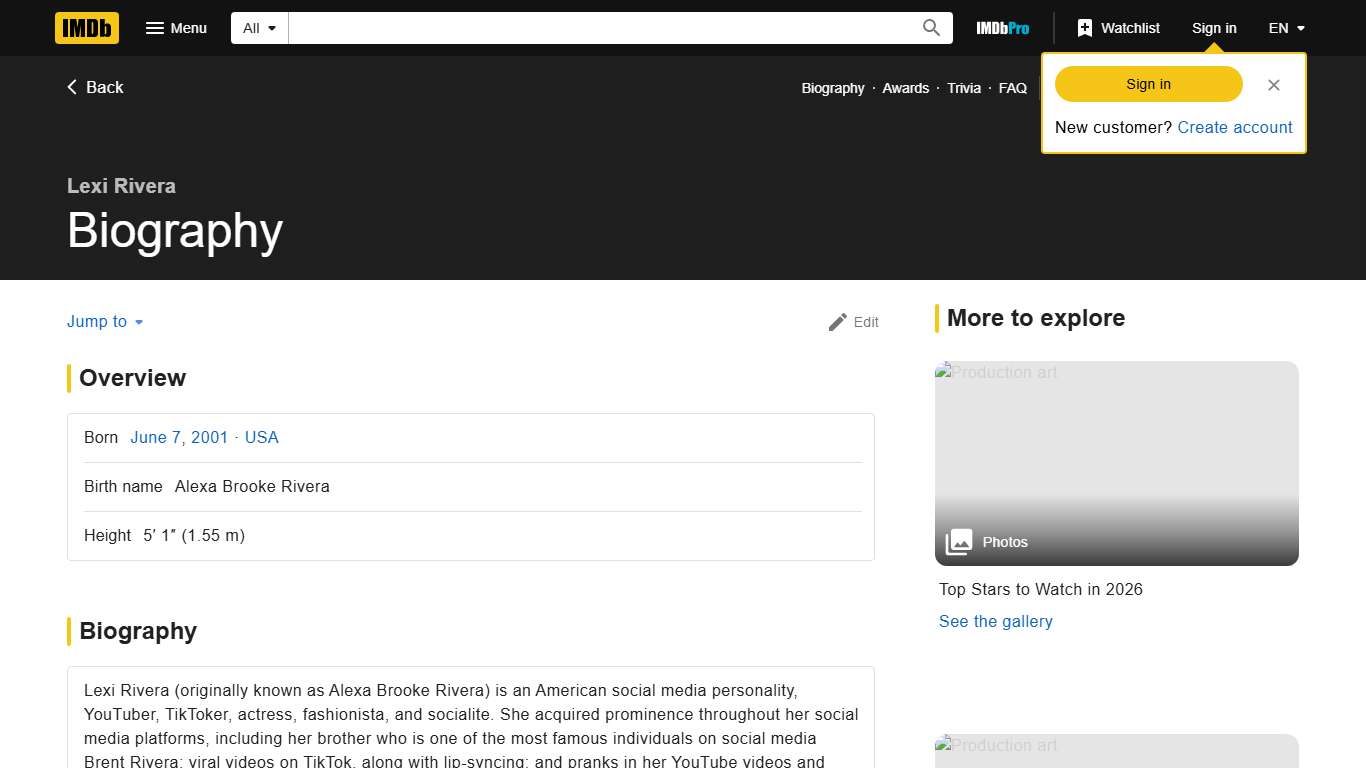Screen dimensions: 1366x768
Task: Click the search magnifying glass icon
Action: pyautogui.click(x=930, y=28)
